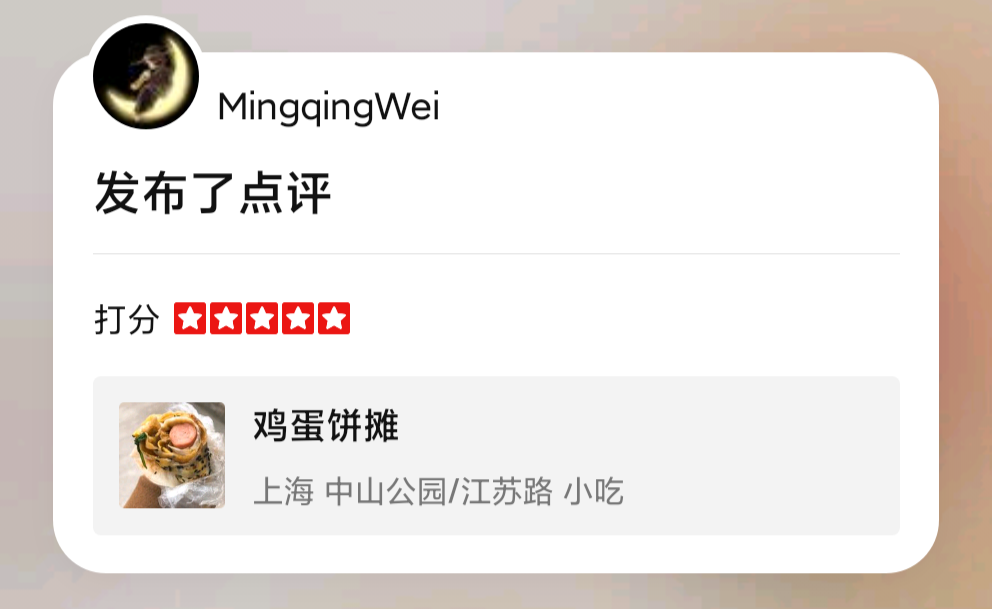Click the 发布了点评 heading
This screenshot has height=609, width=992.
213,193
